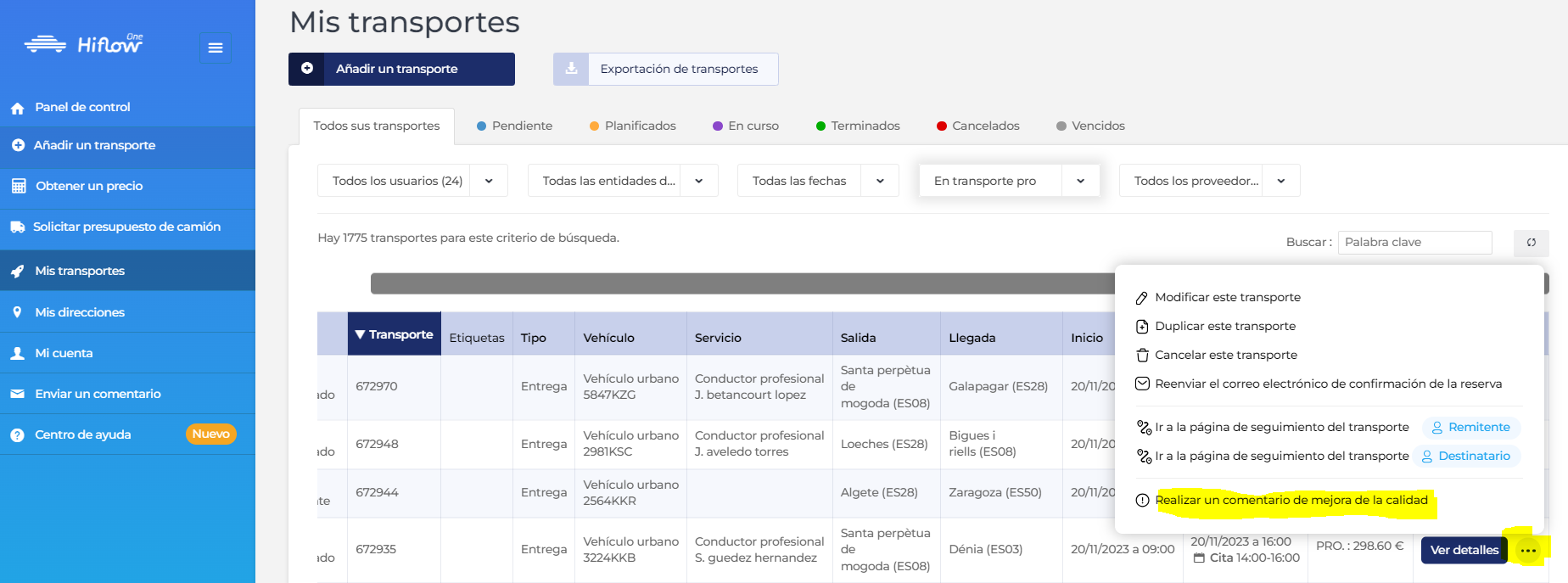This screenshot has width=1568, height=583.
Task: Click the question mark icon beside Centro de ayuda
Action: (17, 434)
